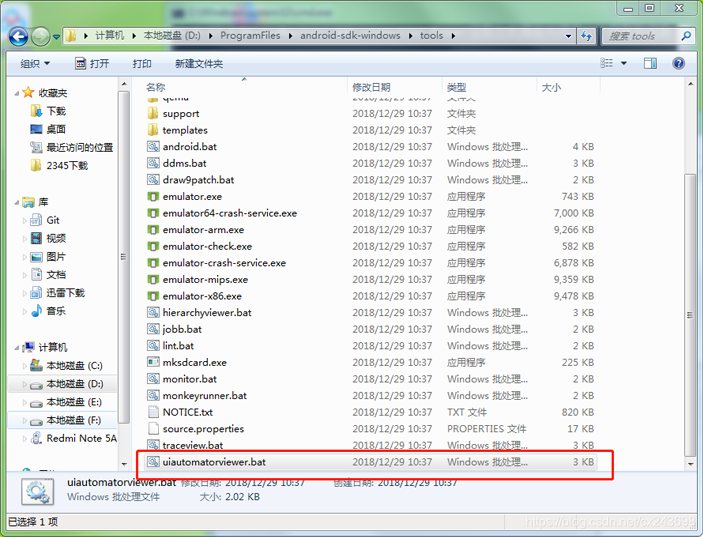Select the uiautomatorviewer.bat file icon
This screenshot has width=703, height=537.
[x=153, y=462]
